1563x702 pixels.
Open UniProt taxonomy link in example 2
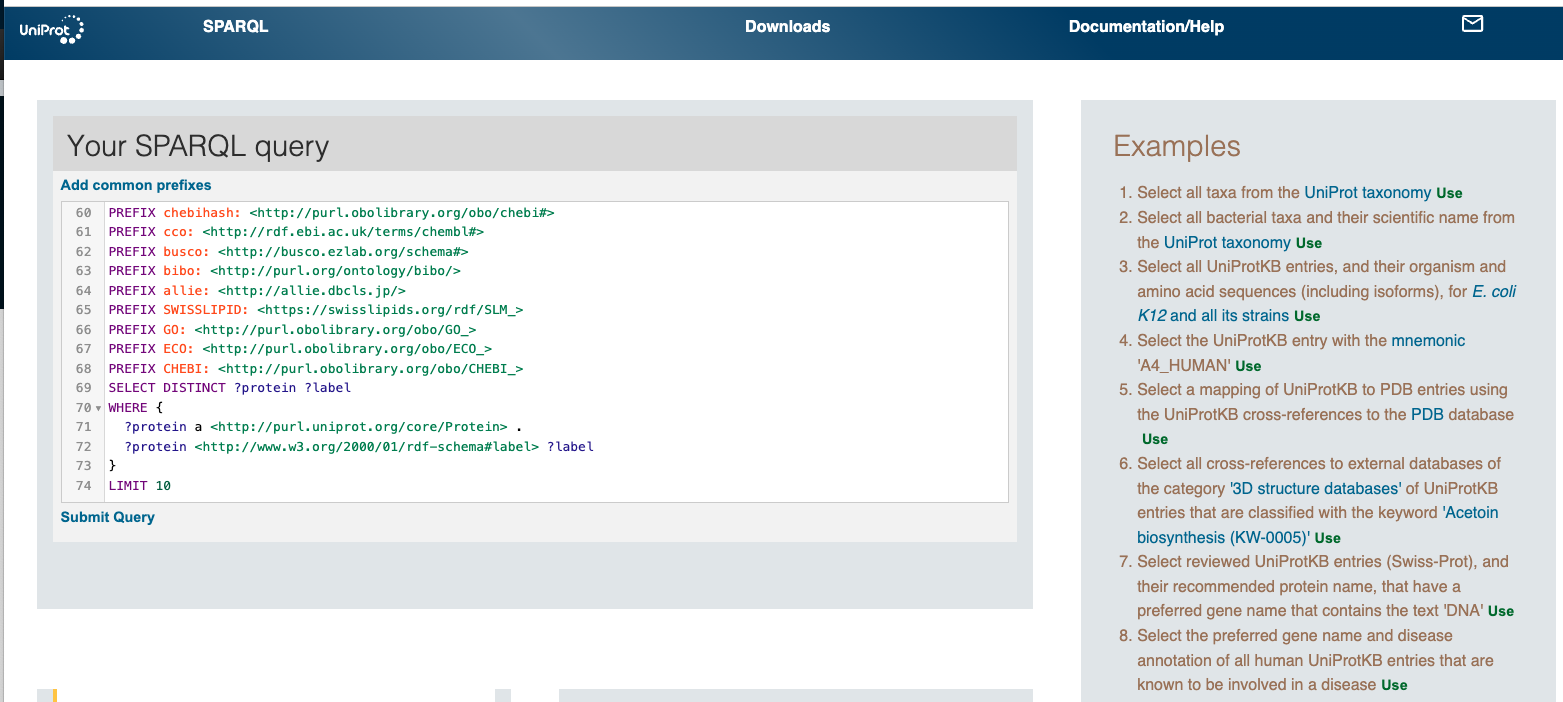(1227, 242)
